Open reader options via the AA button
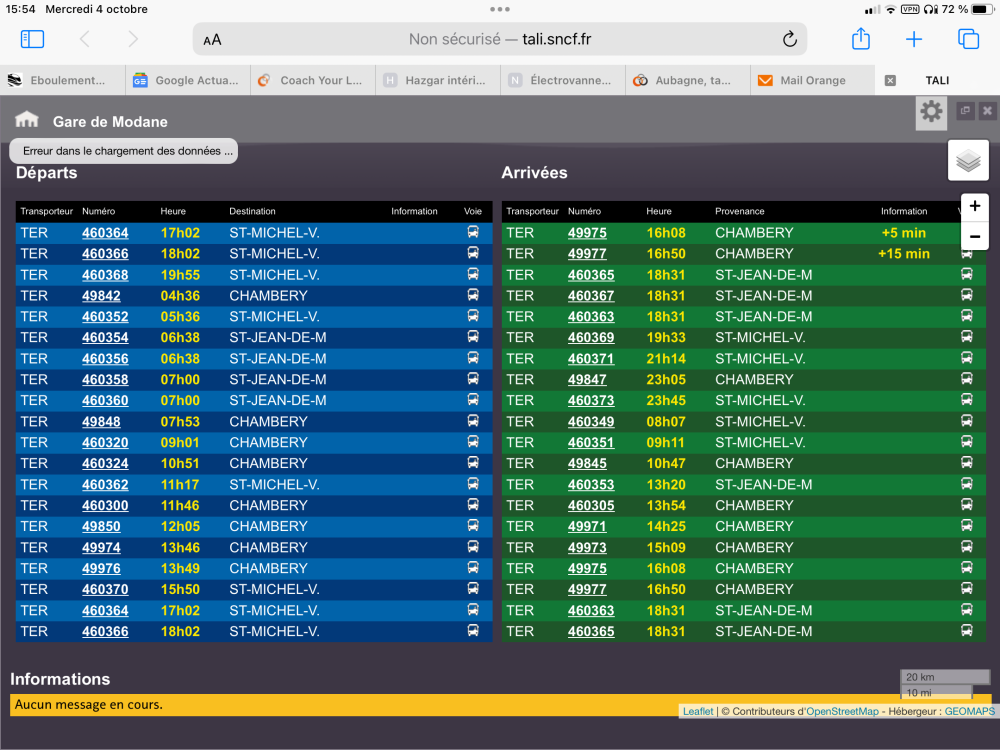 pyautogui.click(x=212, y=40)
